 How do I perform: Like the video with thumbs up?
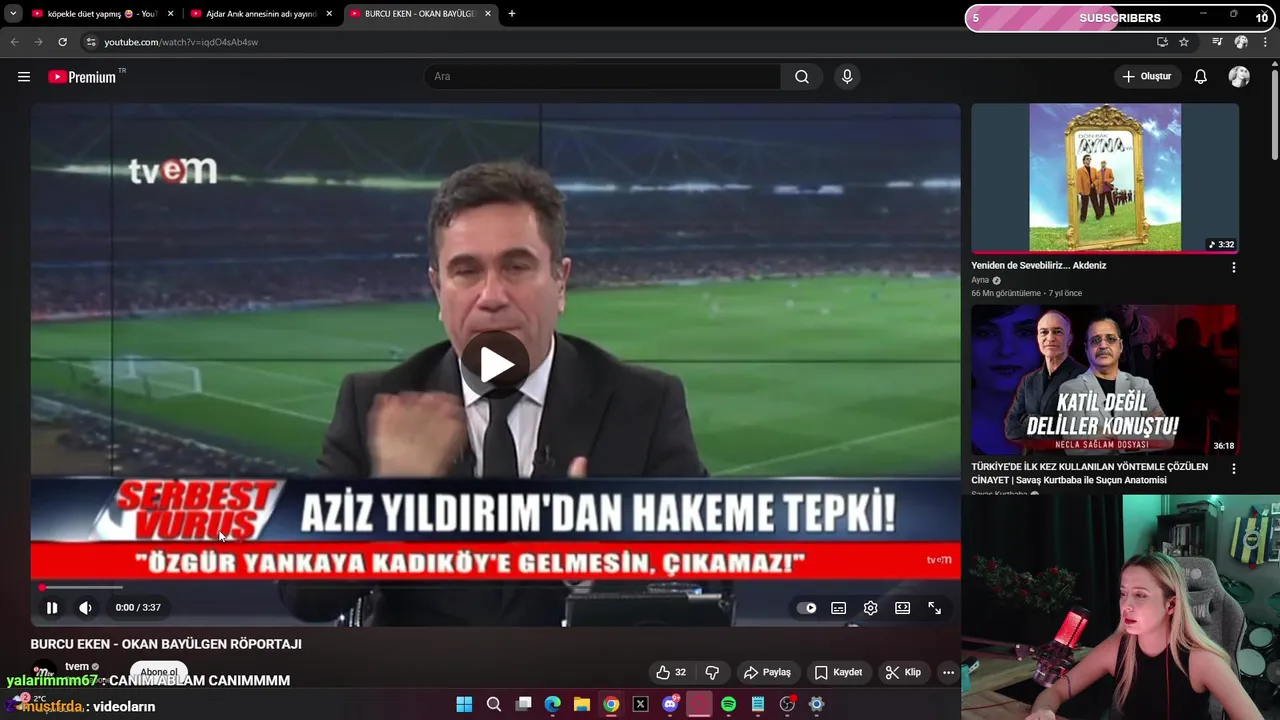[671, 673]
